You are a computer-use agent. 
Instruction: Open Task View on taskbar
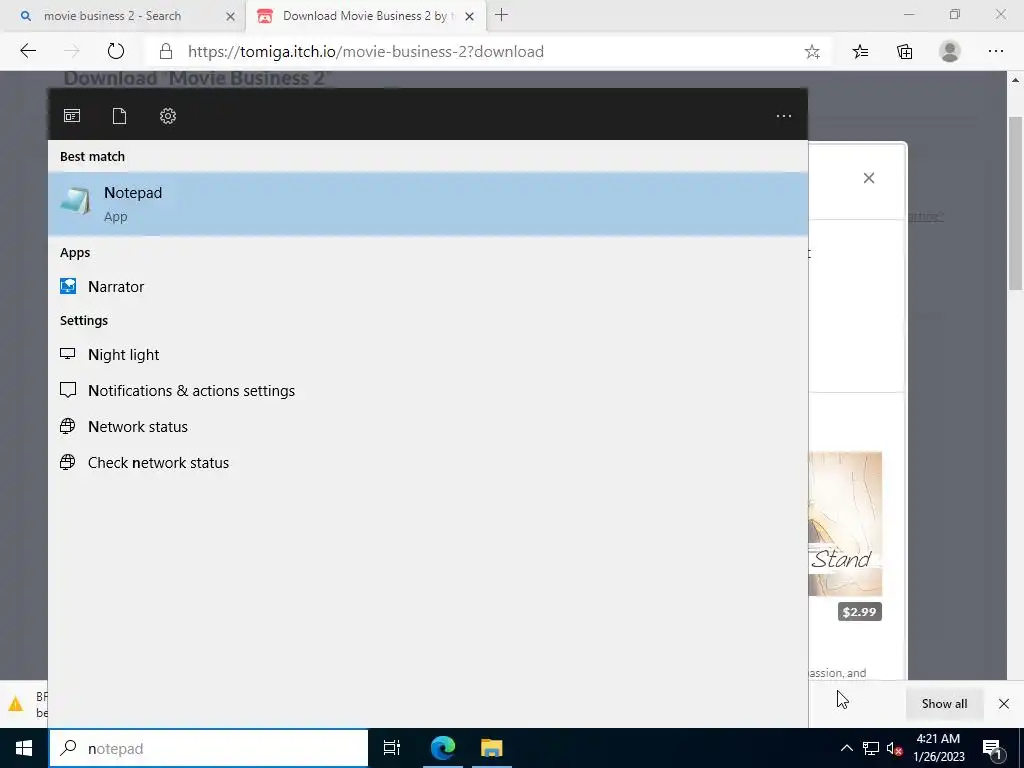coord(392,748)
